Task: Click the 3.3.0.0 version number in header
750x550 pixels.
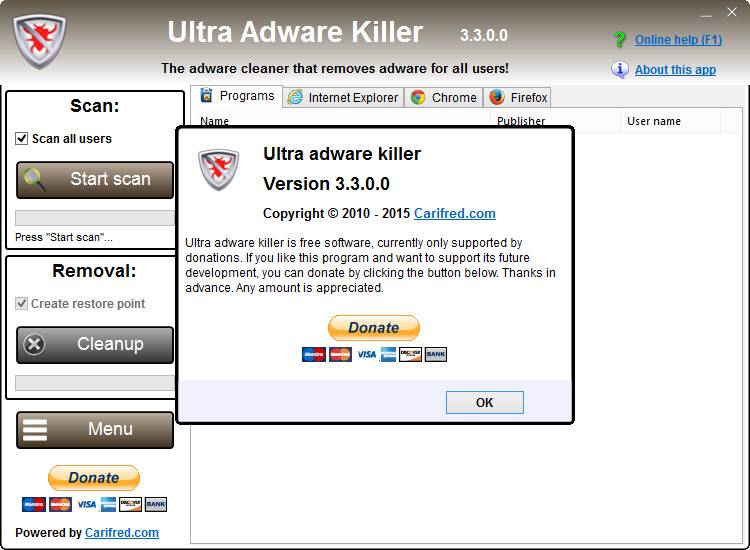Action: coord(484,35)
